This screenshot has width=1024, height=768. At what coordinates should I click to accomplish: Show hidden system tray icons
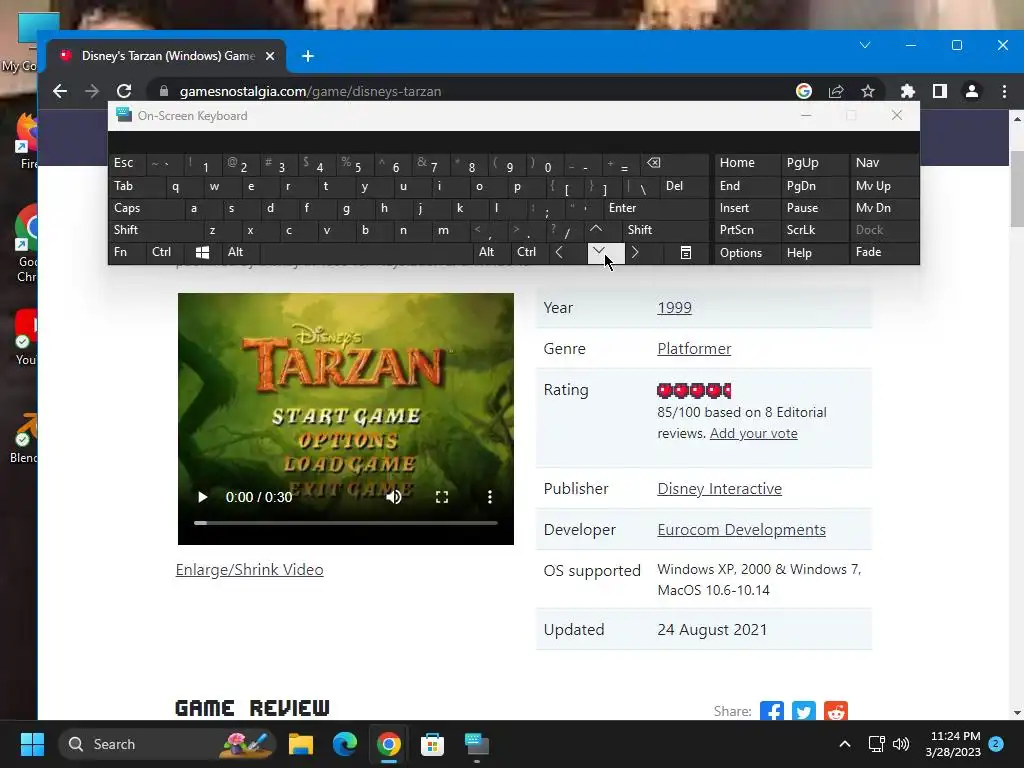pos(844,744)
